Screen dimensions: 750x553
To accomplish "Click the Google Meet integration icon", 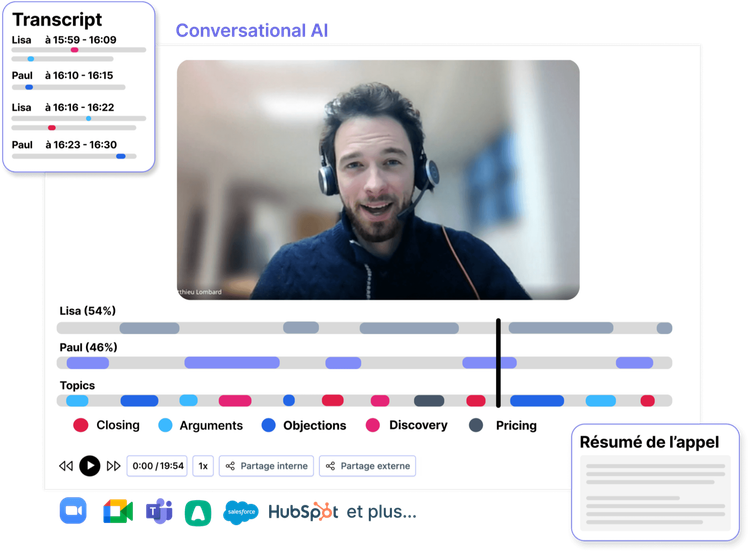I will [118, 511].
